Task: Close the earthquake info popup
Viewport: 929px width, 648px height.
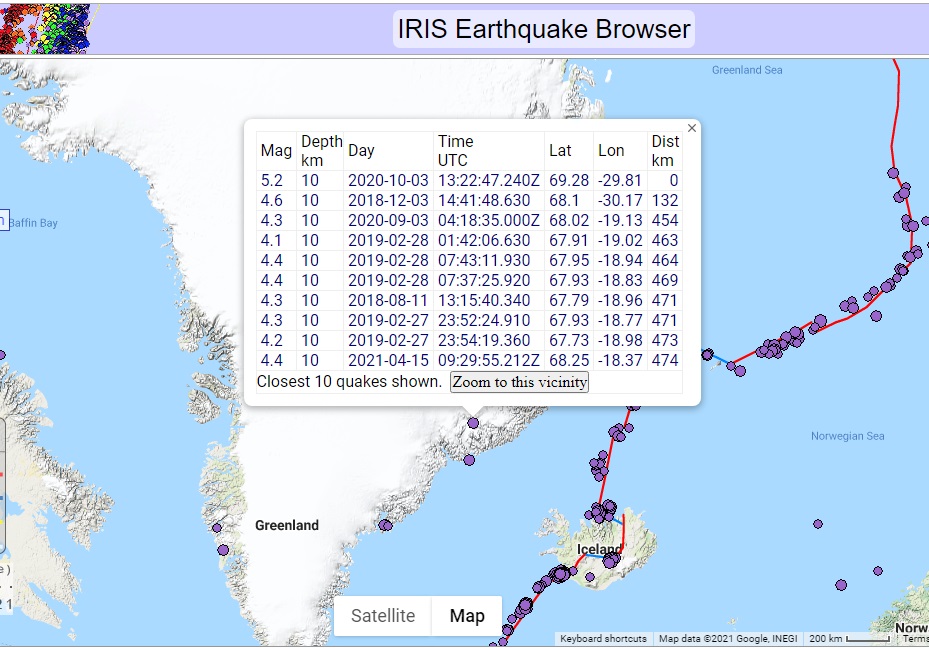Action: (x=691, y=128)
